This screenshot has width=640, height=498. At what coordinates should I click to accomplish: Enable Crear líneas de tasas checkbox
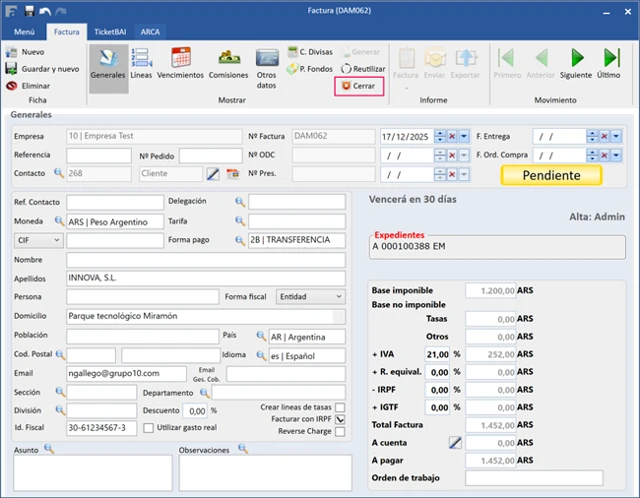(x=340, y=407)
